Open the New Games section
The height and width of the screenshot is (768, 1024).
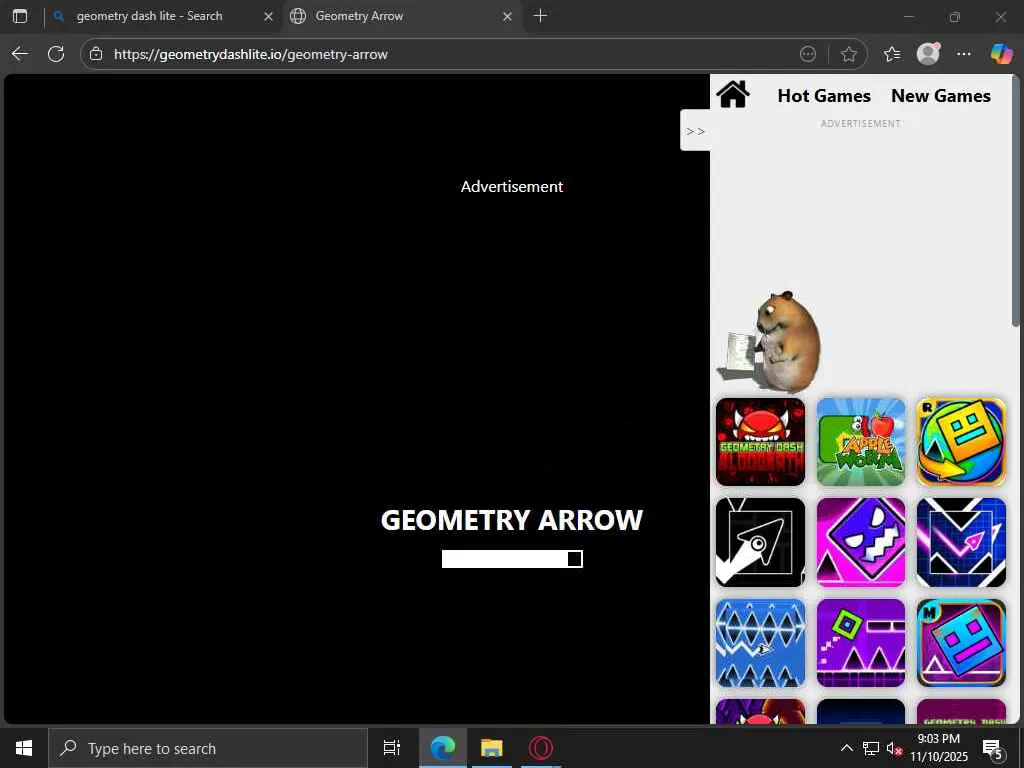coord(940,96)
